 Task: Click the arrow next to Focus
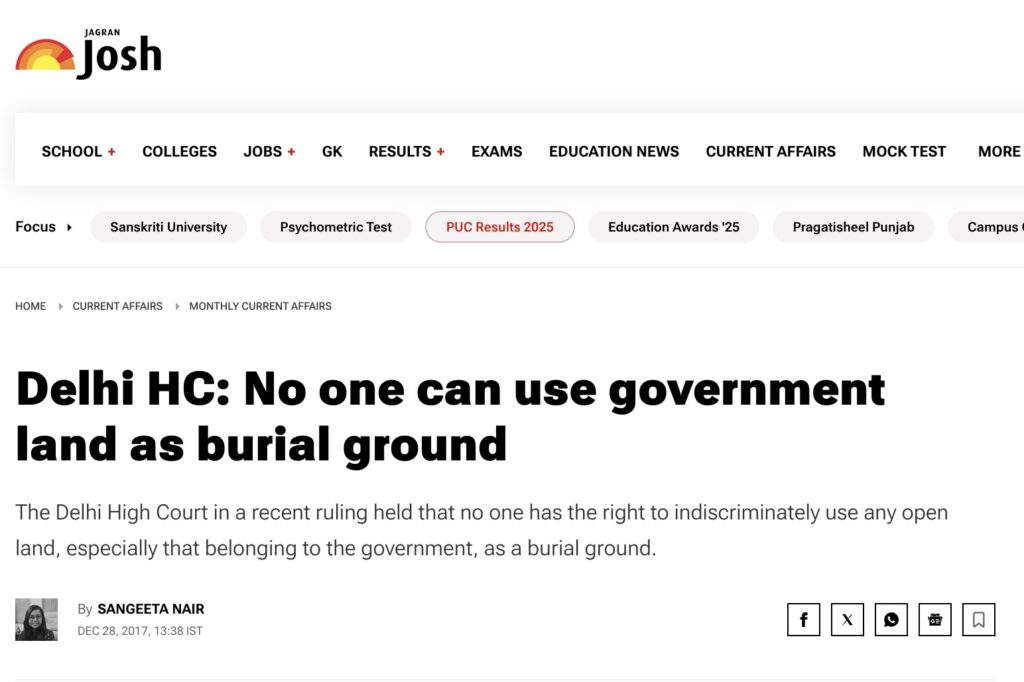[69, 227]
